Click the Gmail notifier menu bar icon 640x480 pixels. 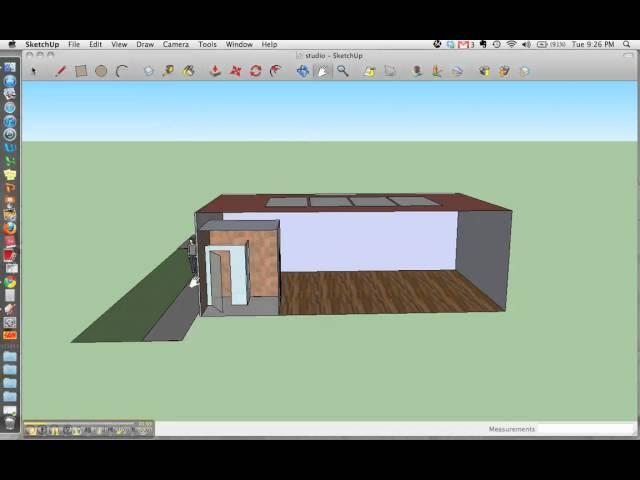pyautogui.click(x=466, y=44)
